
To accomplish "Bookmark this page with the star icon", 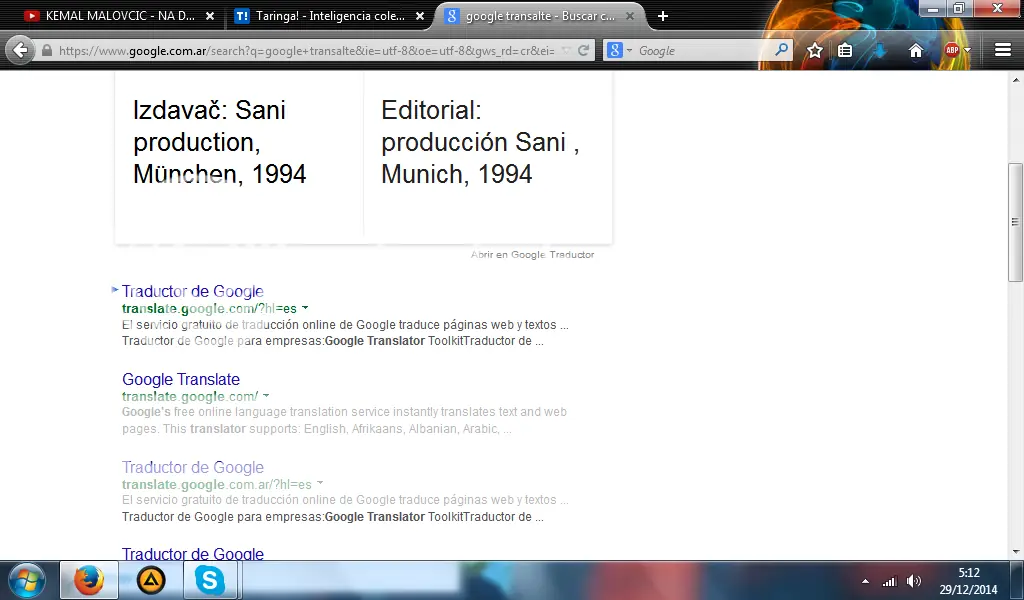I will 814,50.
